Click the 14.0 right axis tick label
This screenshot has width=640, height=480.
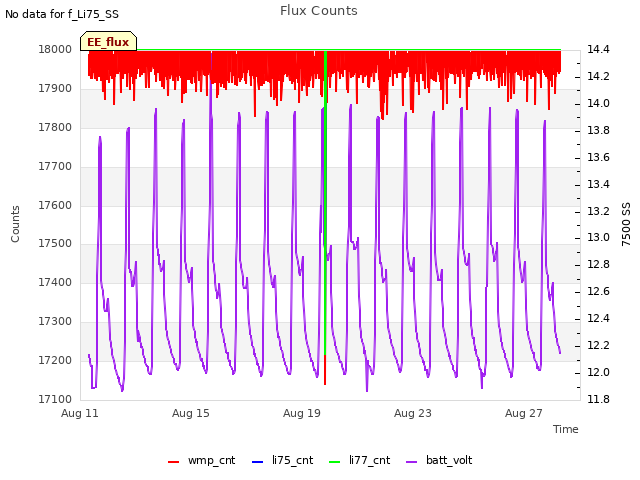click(598, 103)
